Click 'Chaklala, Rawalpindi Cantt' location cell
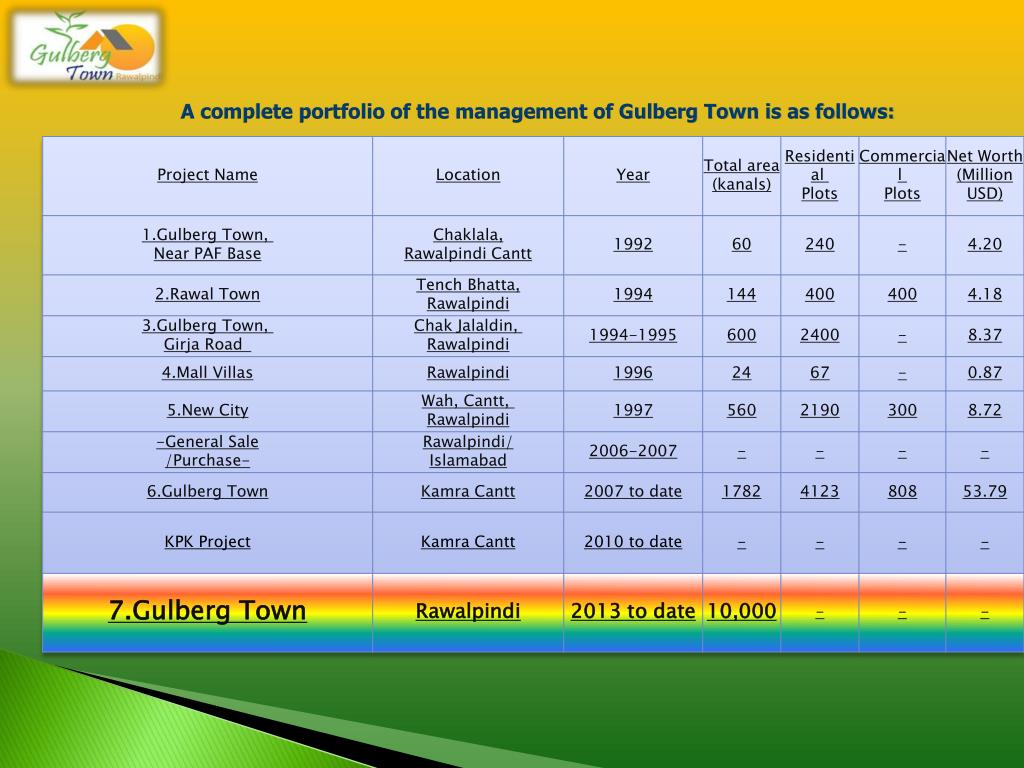The height and width of the screenshot is (768, 1024). click(468, 244)
